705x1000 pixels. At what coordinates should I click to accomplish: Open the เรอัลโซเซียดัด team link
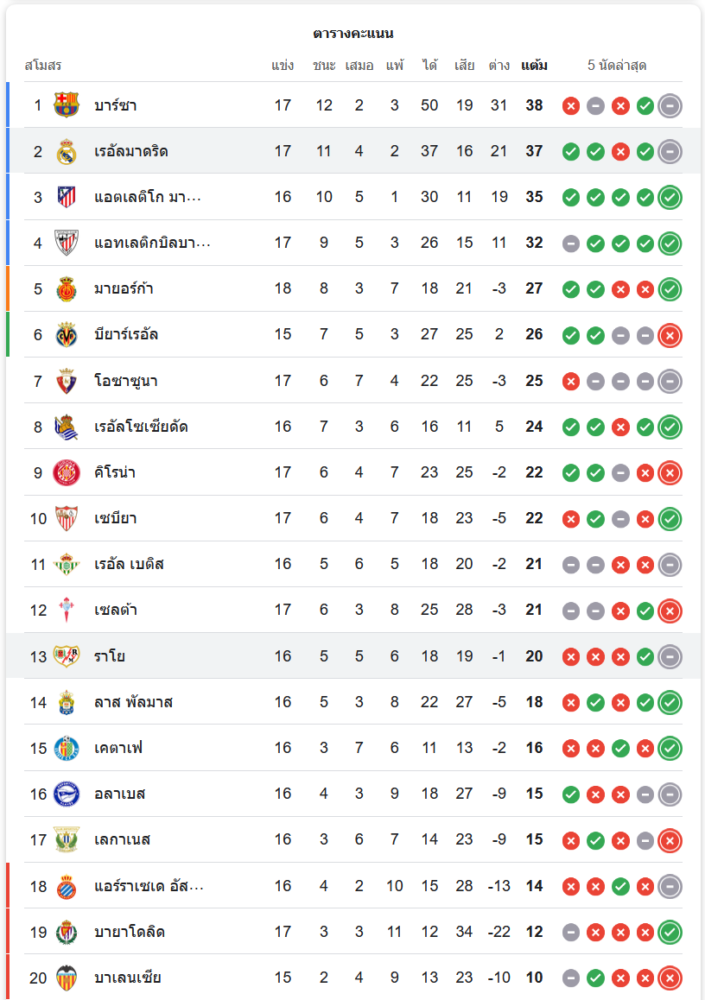click(x=141, y=427)
